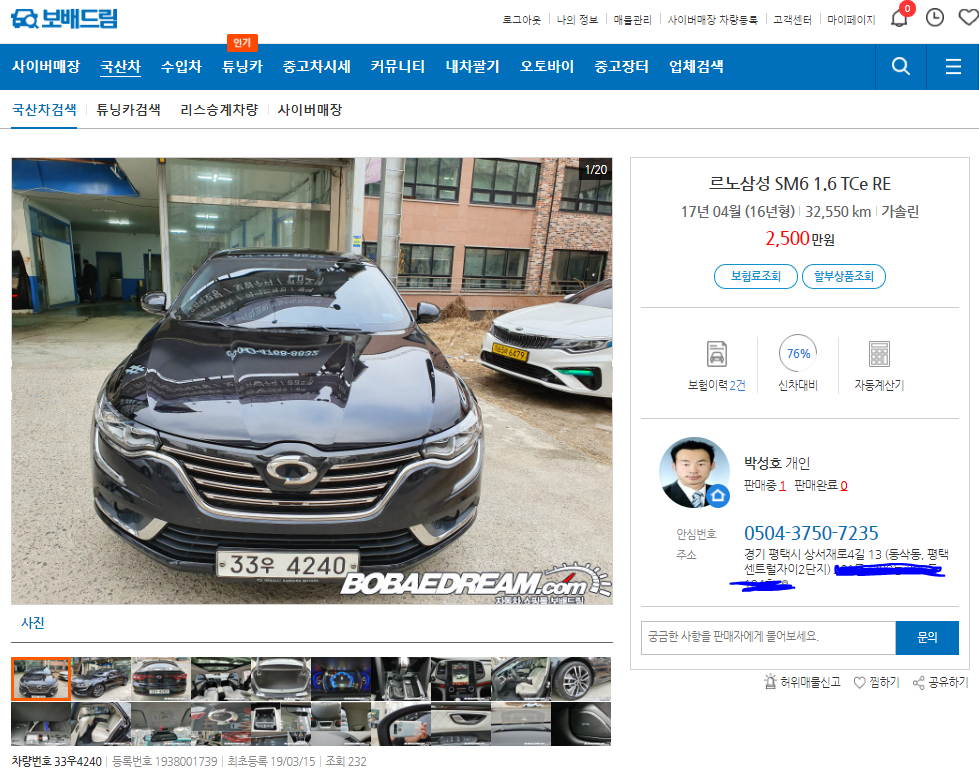Select door handle thumbnail
979x770 pixels.
[460, 724]
